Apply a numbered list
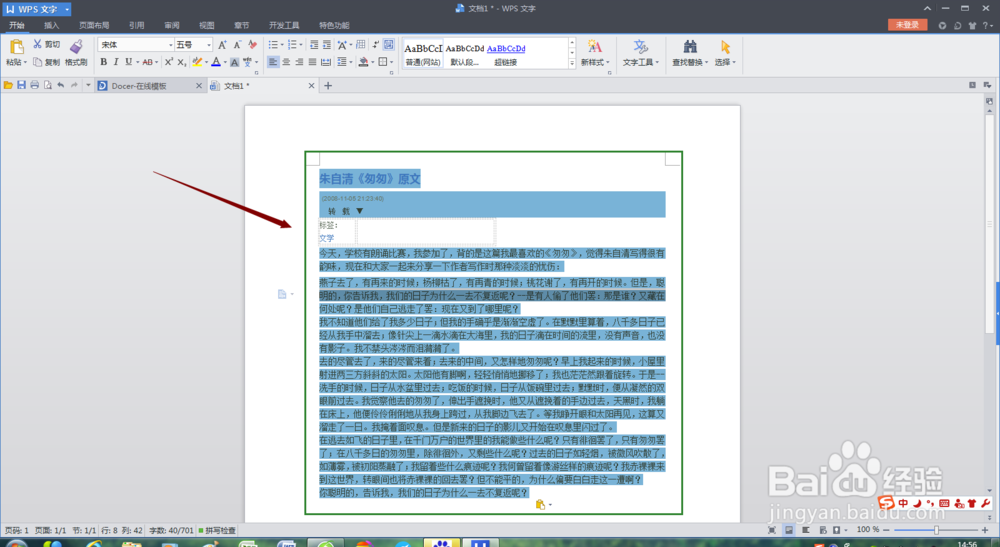 (292, 45)
